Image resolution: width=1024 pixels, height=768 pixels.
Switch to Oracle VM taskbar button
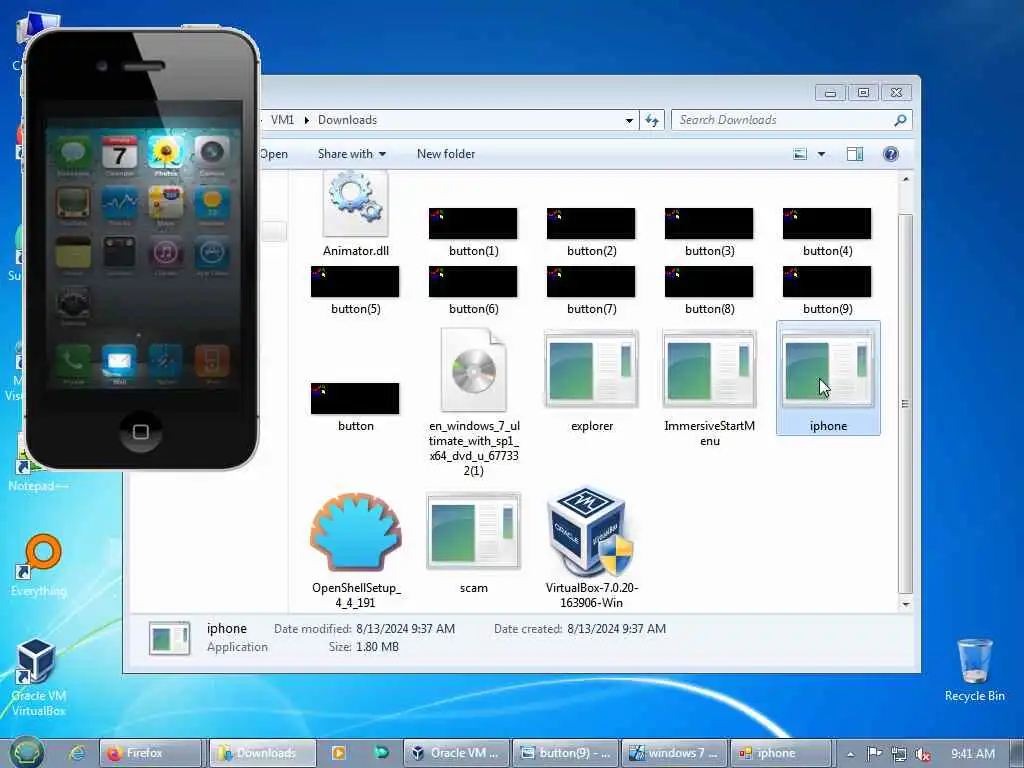tap(456, 753)
